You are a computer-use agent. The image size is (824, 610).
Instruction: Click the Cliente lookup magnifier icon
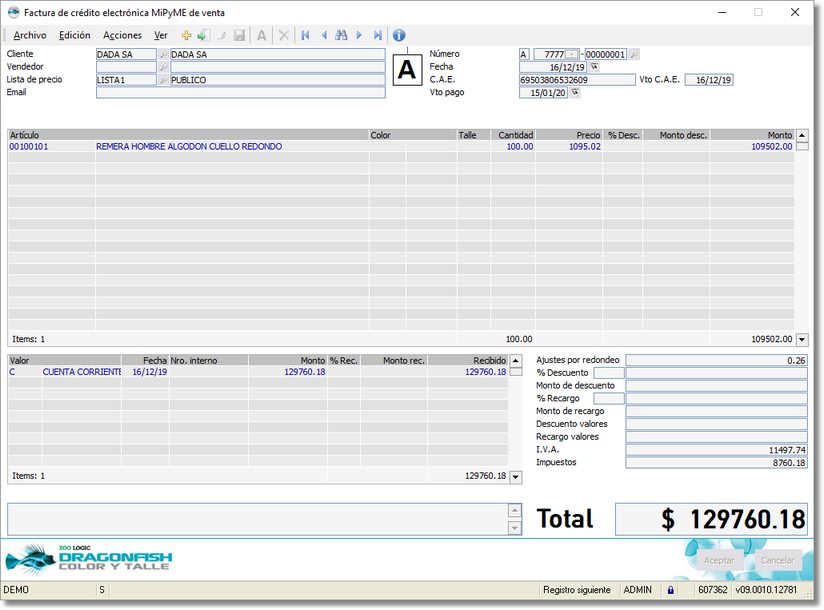pyautogui.click(x=164, y=54)
